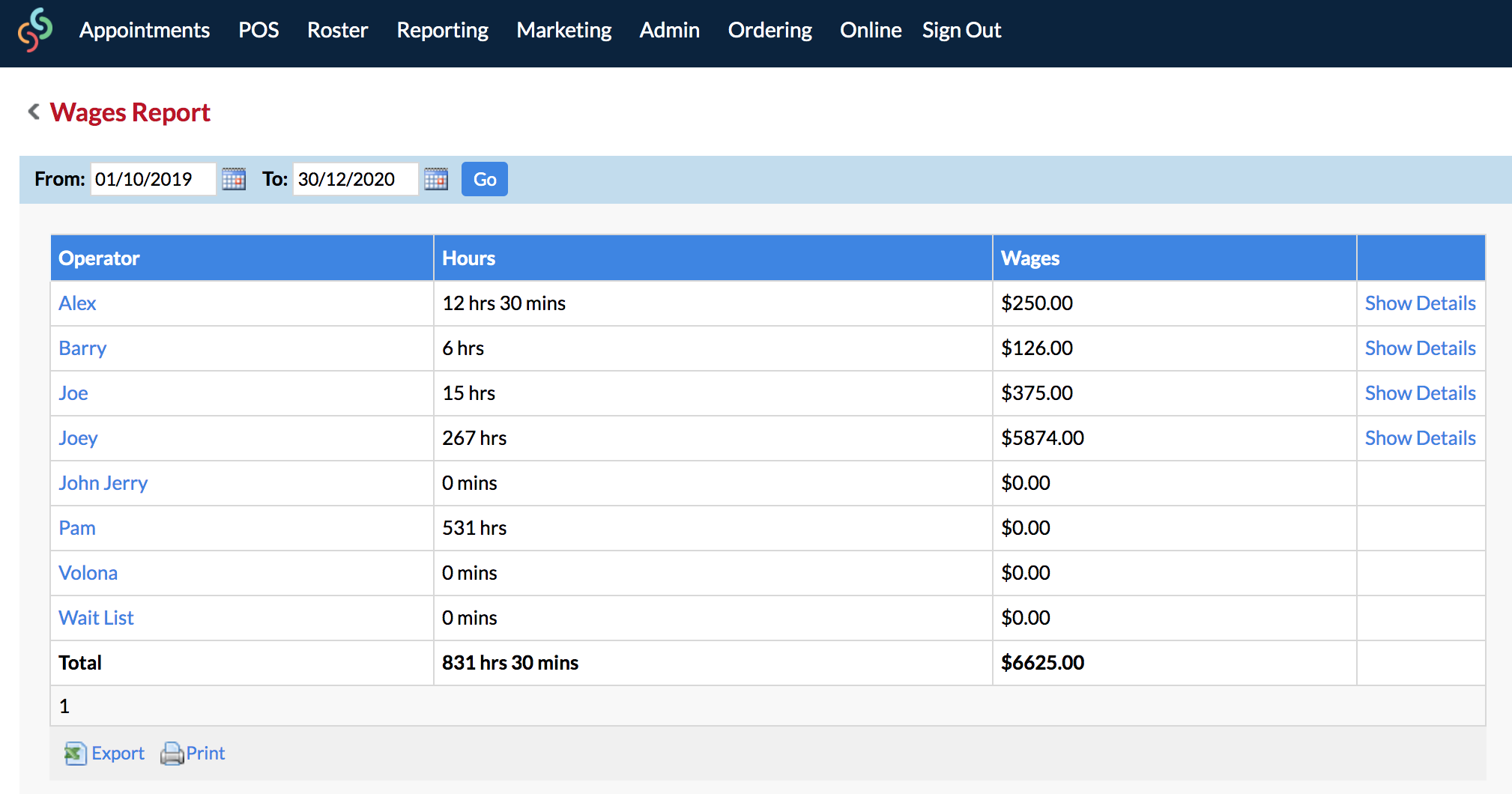This screenshot has height=794, width=1512.
Task: Open the Ordering menu
Action: tap(769, 30)
